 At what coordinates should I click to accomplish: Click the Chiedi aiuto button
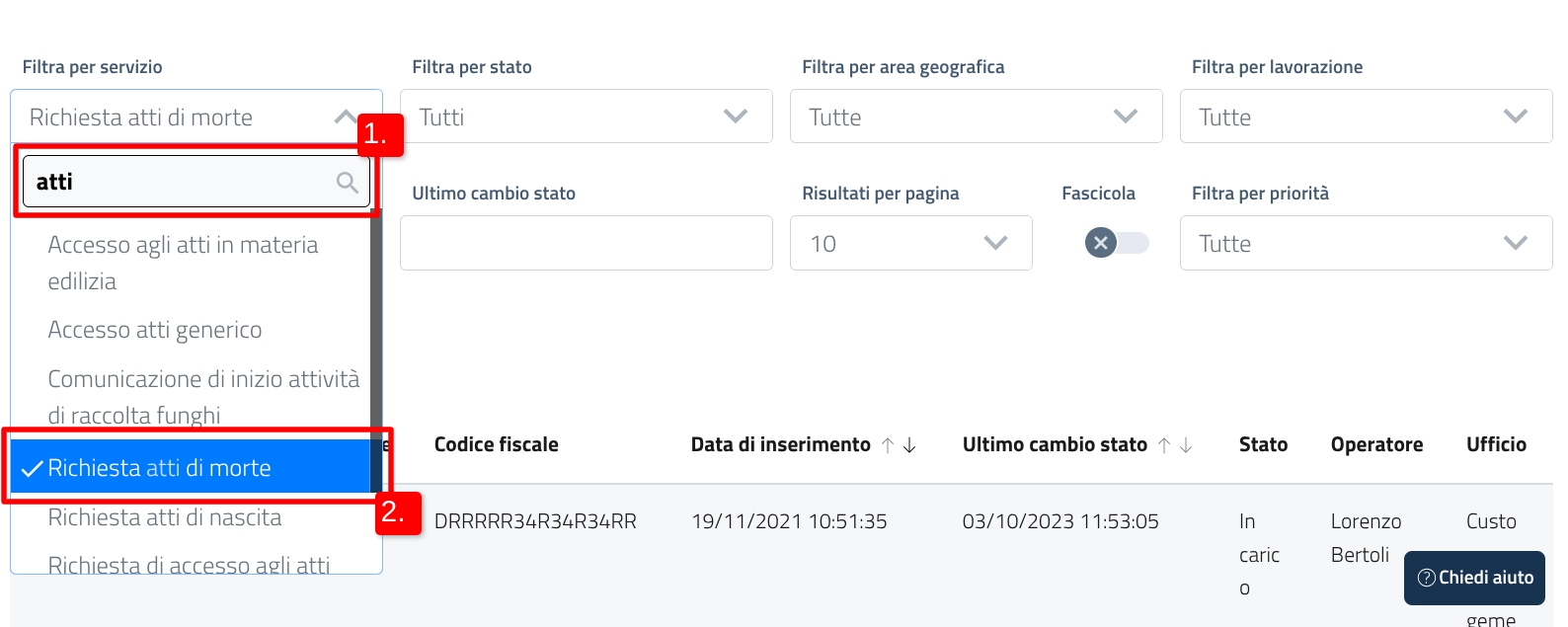1474,578
